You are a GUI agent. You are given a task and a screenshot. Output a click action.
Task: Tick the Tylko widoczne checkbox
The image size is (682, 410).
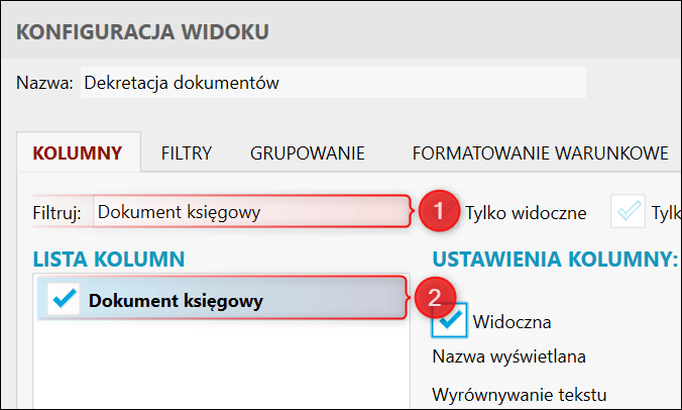pyautogui.click(x=449, y=211)
